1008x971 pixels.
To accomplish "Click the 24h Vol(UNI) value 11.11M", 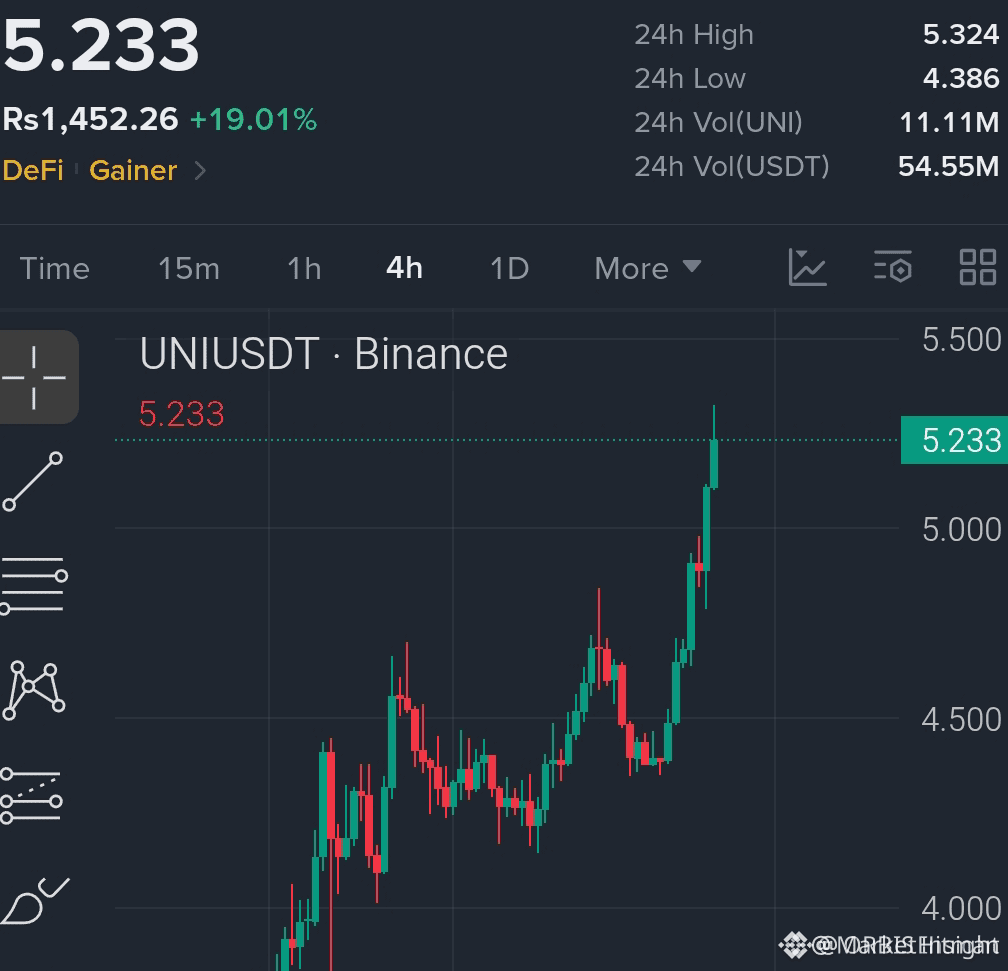I will point(950,122).
